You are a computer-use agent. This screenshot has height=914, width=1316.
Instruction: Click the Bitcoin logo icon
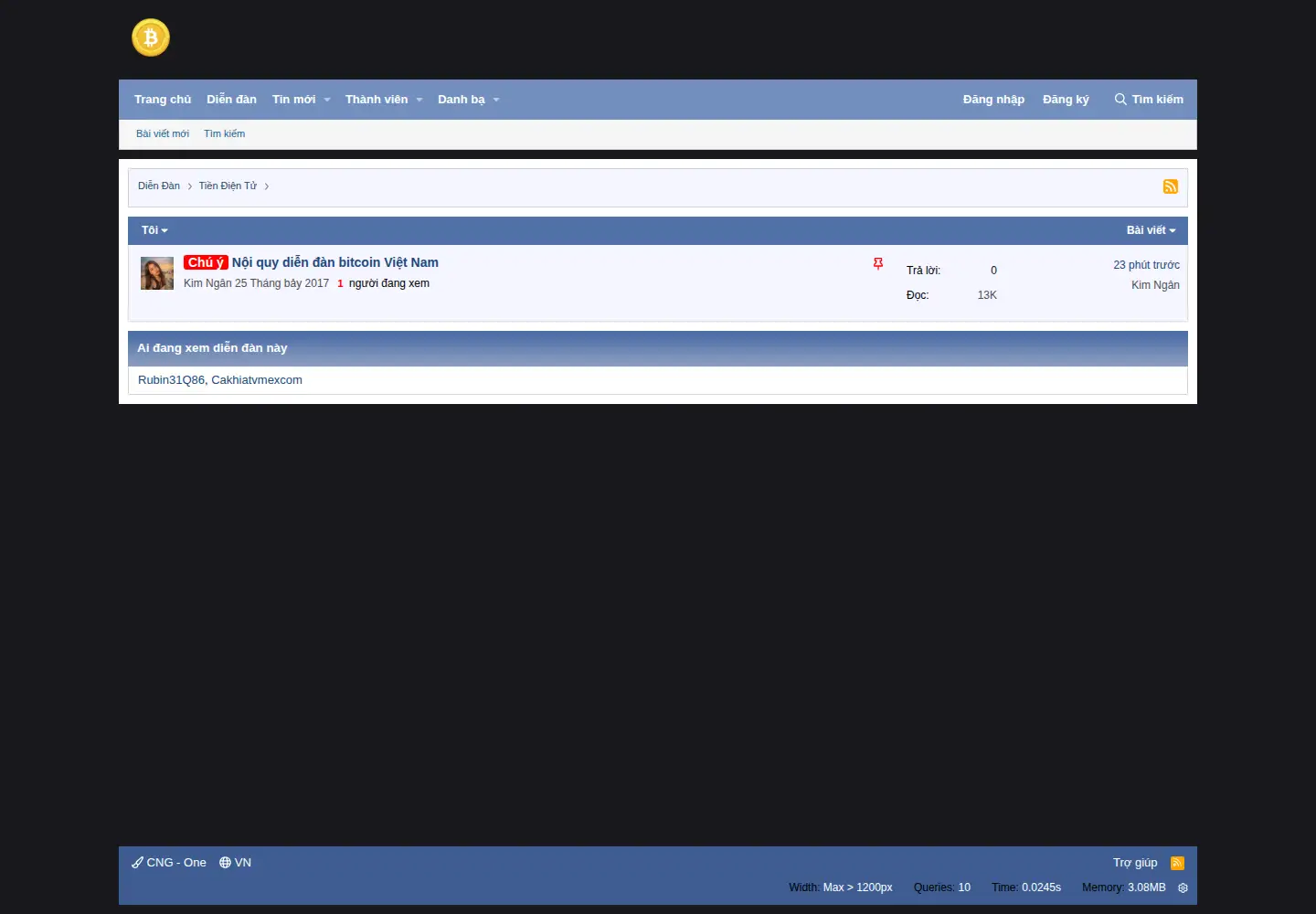151,37
